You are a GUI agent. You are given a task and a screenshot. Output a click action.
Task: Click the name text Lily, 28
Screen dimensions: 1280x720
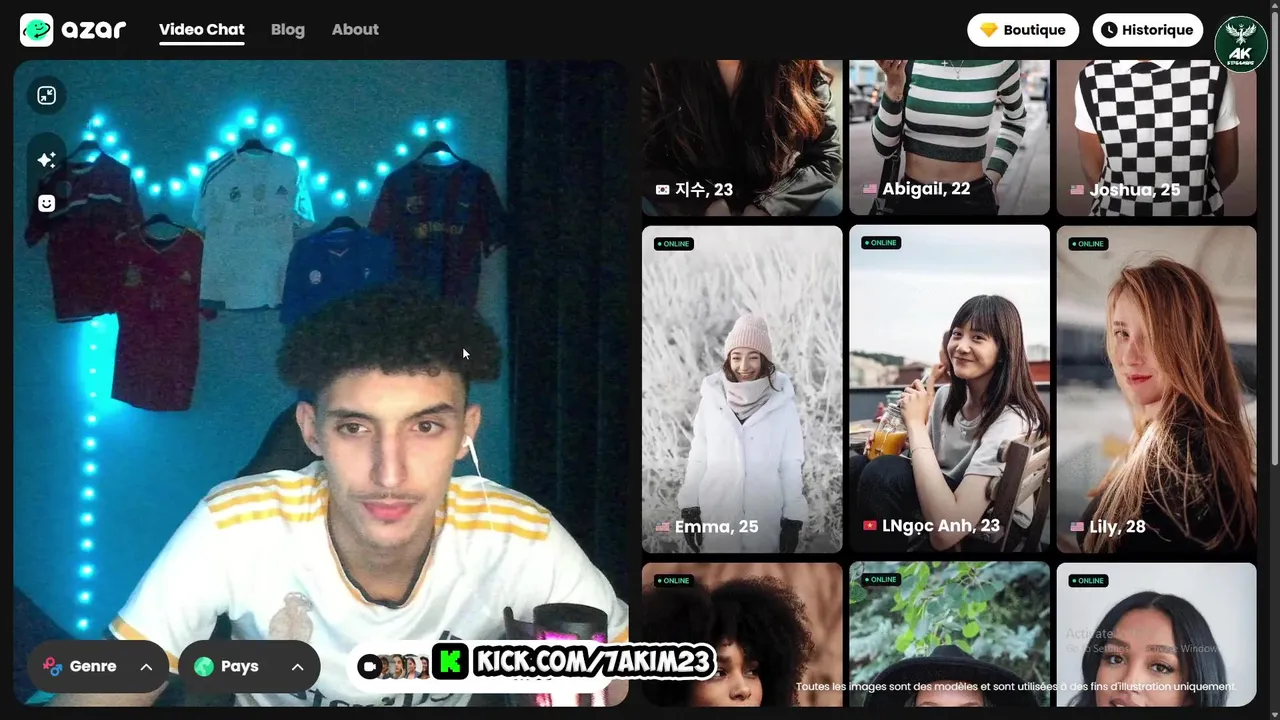click(1117, 527)
